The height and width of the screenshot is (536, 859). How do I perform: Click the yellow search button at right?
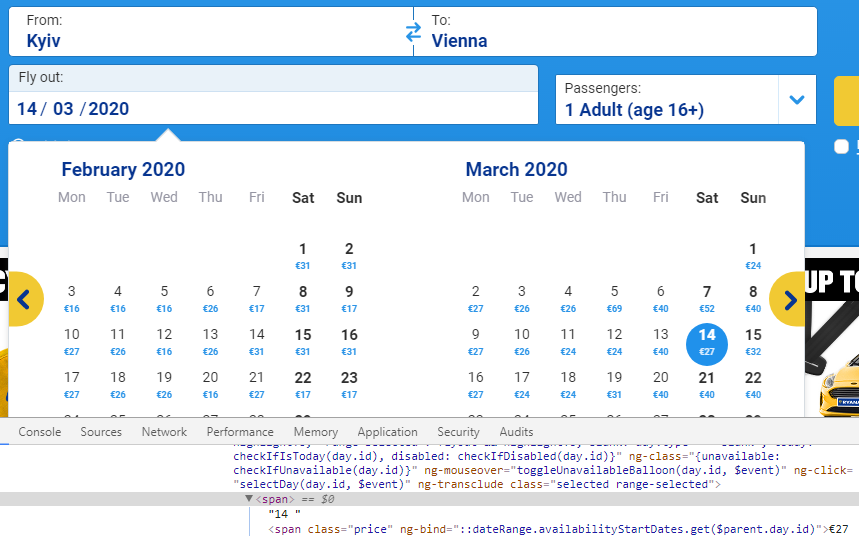846,100
